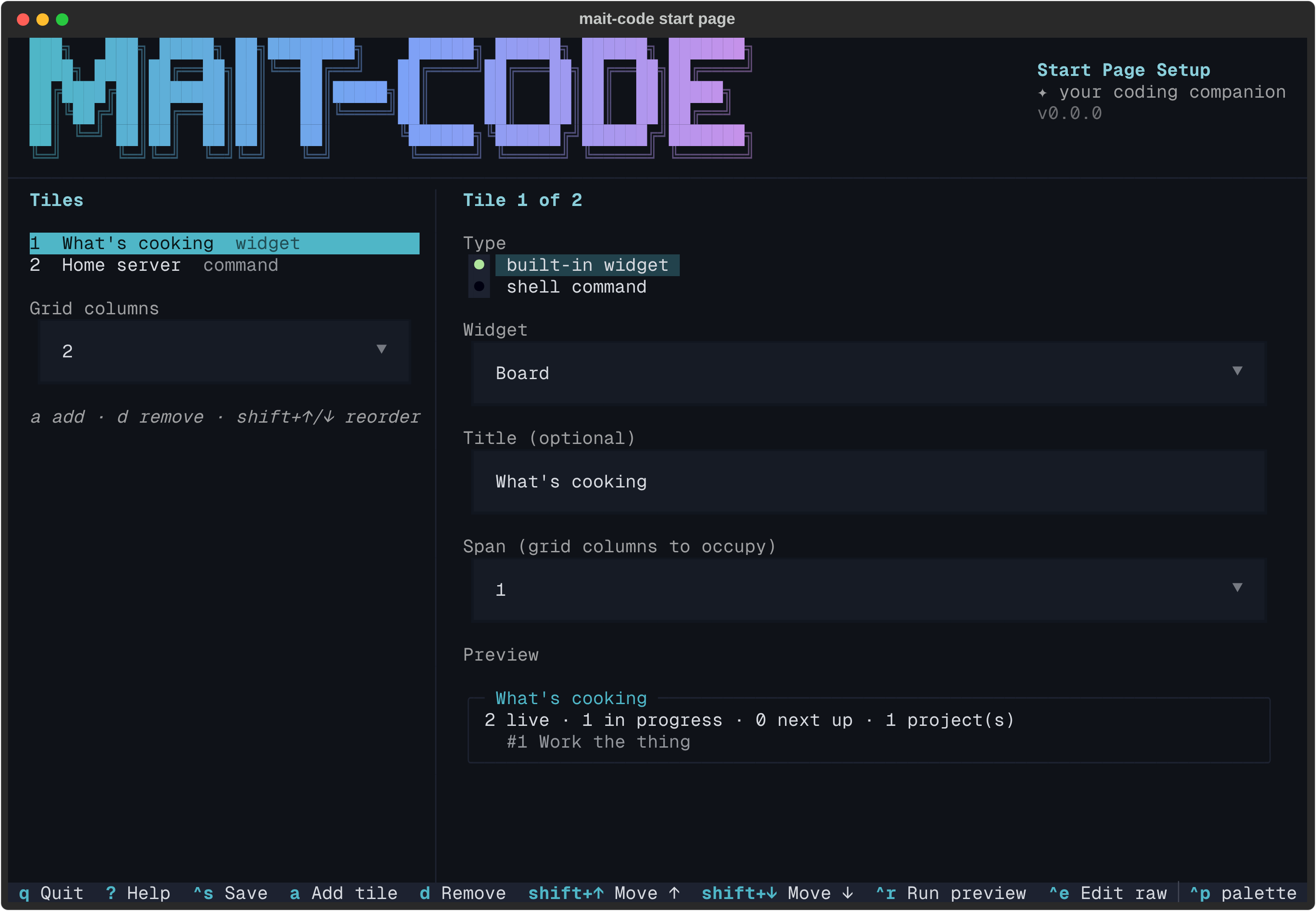This screenshot has width=1316, height=911.
Task: Click the preview line '#1 Work the thing'
Action: pos(598,741)
